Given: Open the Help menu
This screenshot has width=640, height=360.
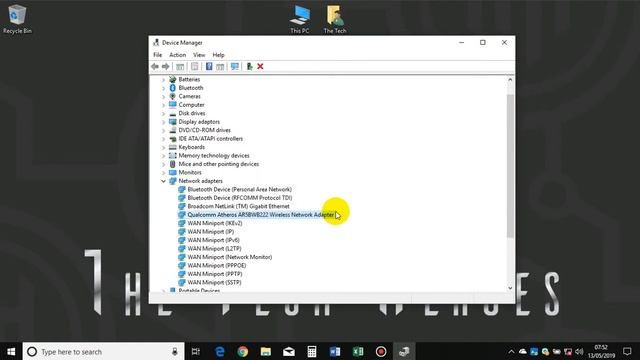Looking at the screenshot, I should (x=218, y=55).
